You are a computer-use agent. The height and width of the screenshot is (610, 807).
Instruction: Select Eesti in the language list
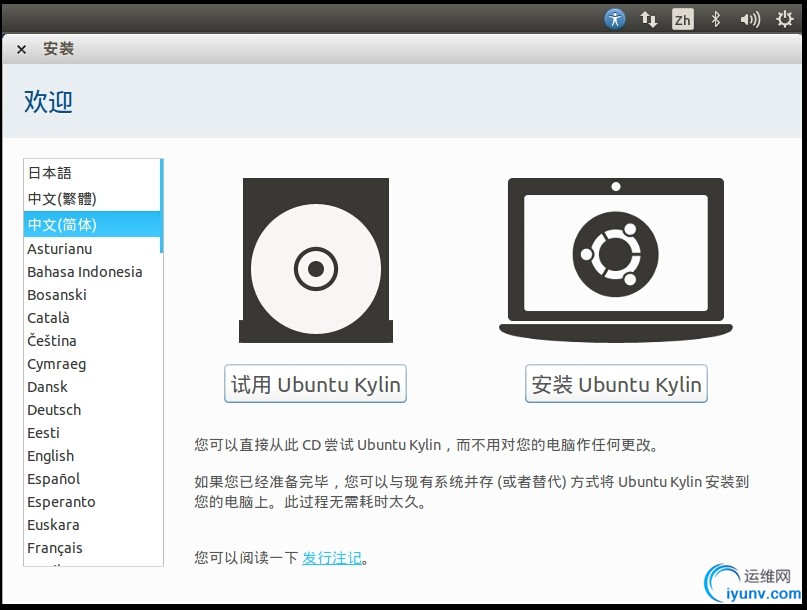click(x=92, y=433)
